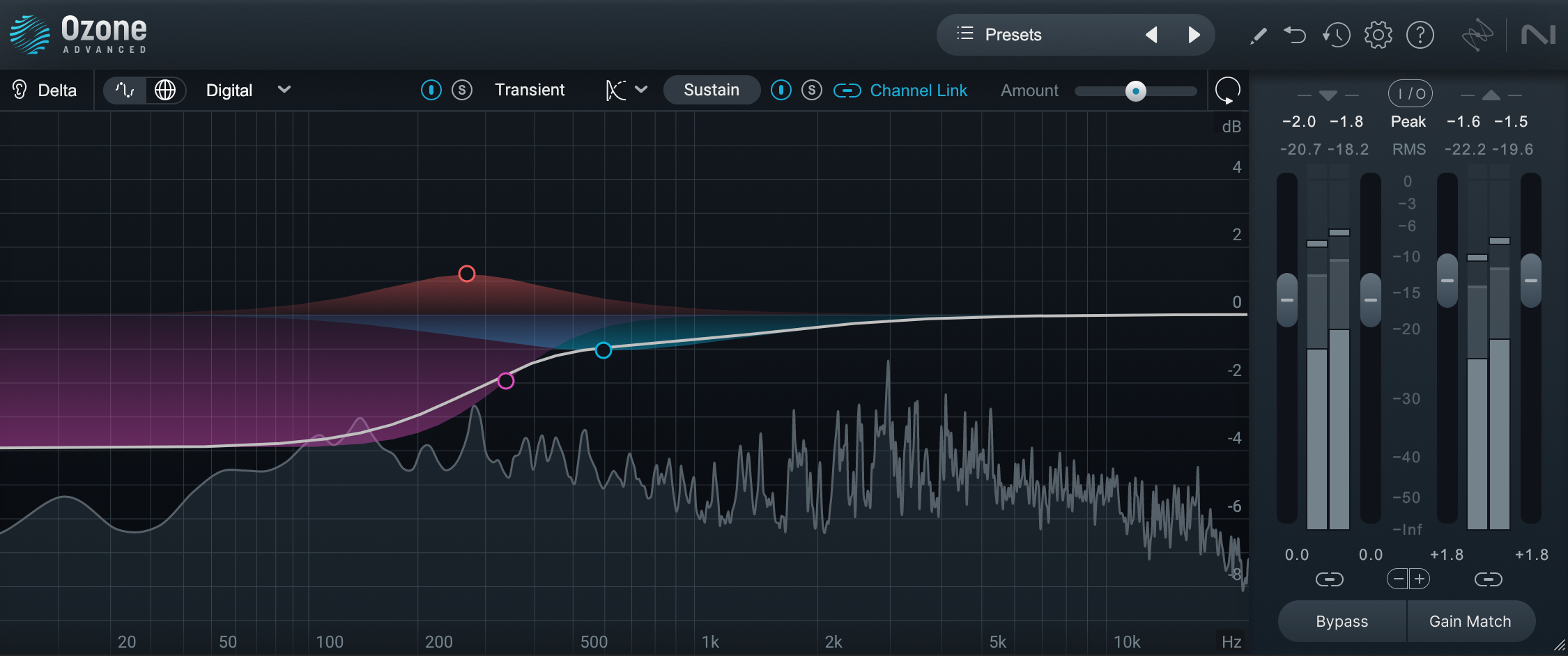Click the left input gain value 0.0
This screenshot has height=656, width=1568.
click(x=1297, y=555)
